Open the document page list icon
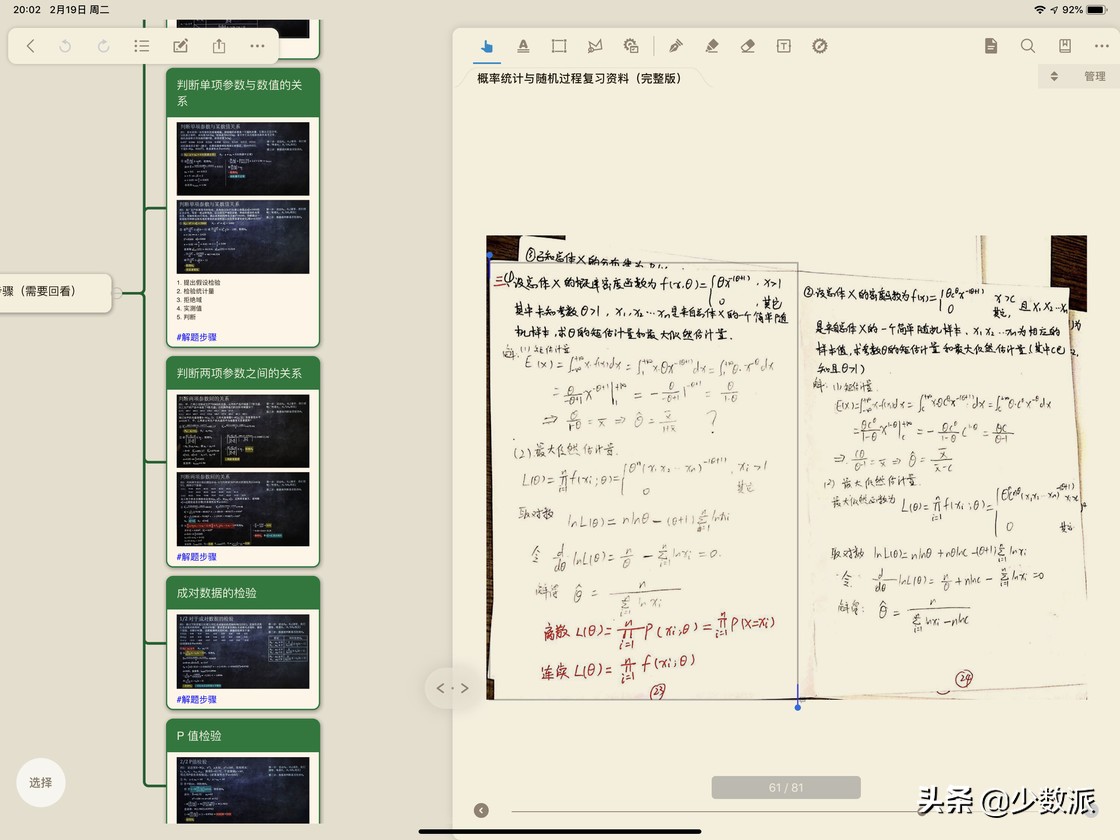Image resolution: width=1120 pixels, height=840 pixels. 991,46
